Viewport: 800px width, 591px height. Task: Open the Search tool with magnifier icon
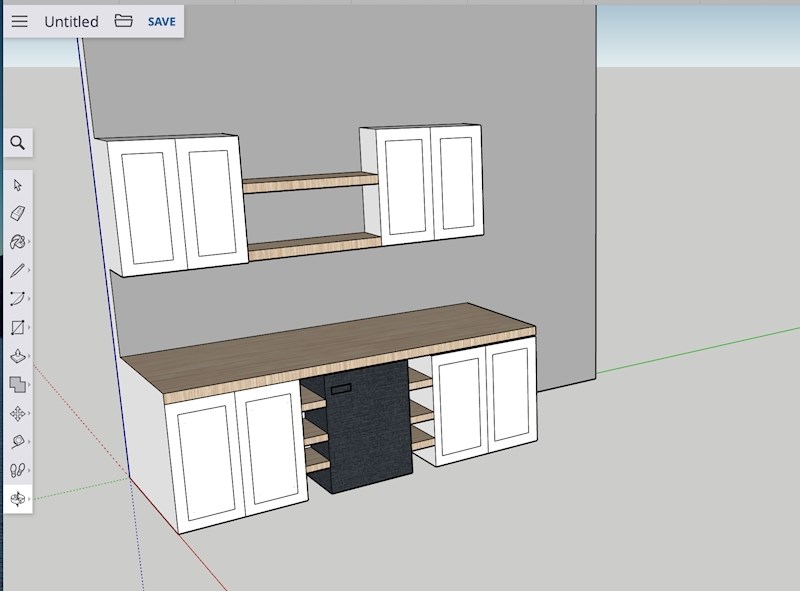click(17, 143)
